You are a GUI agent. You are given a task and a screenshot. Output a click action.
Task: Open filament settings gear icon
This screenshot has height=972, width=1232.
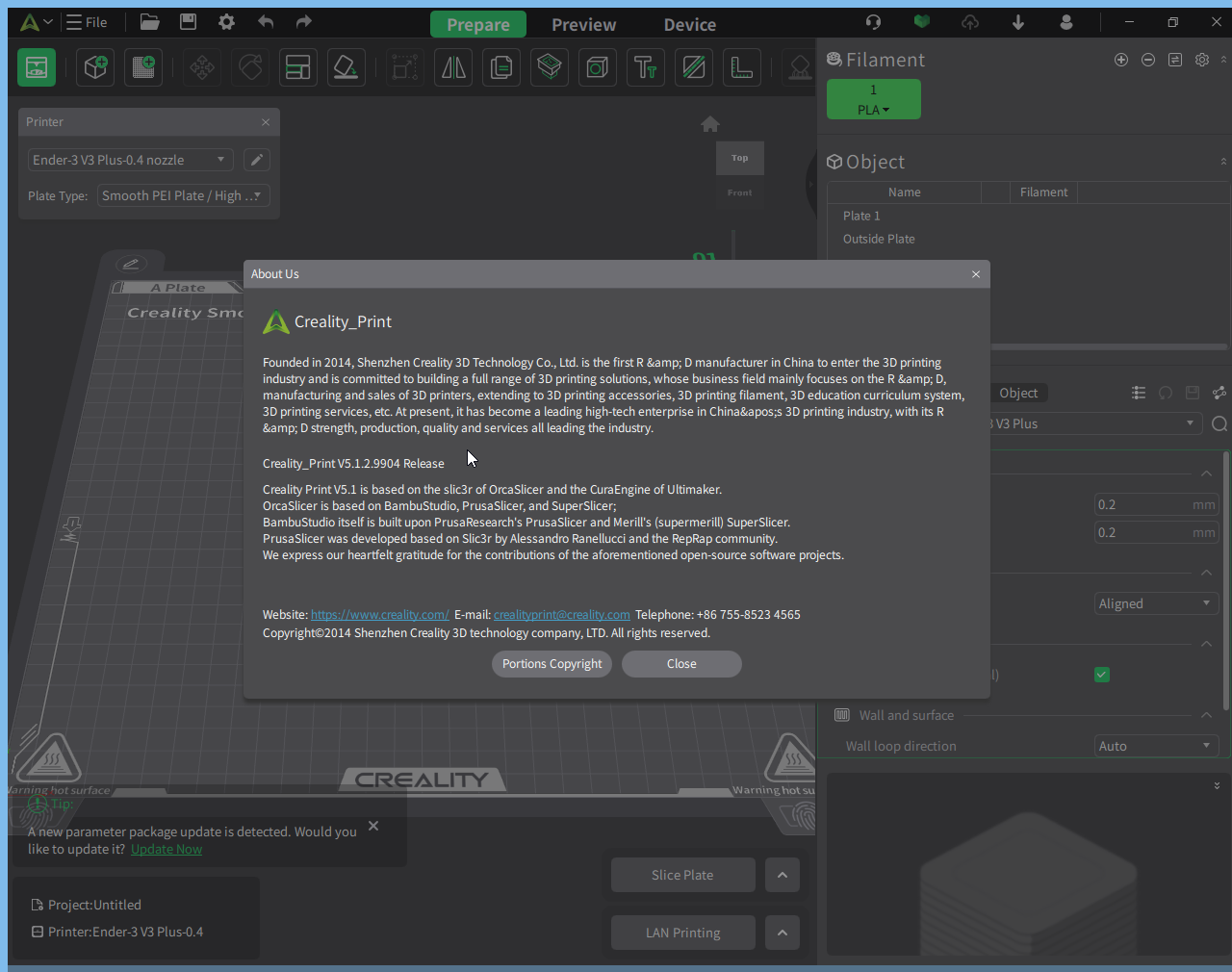coord(1202,60)
